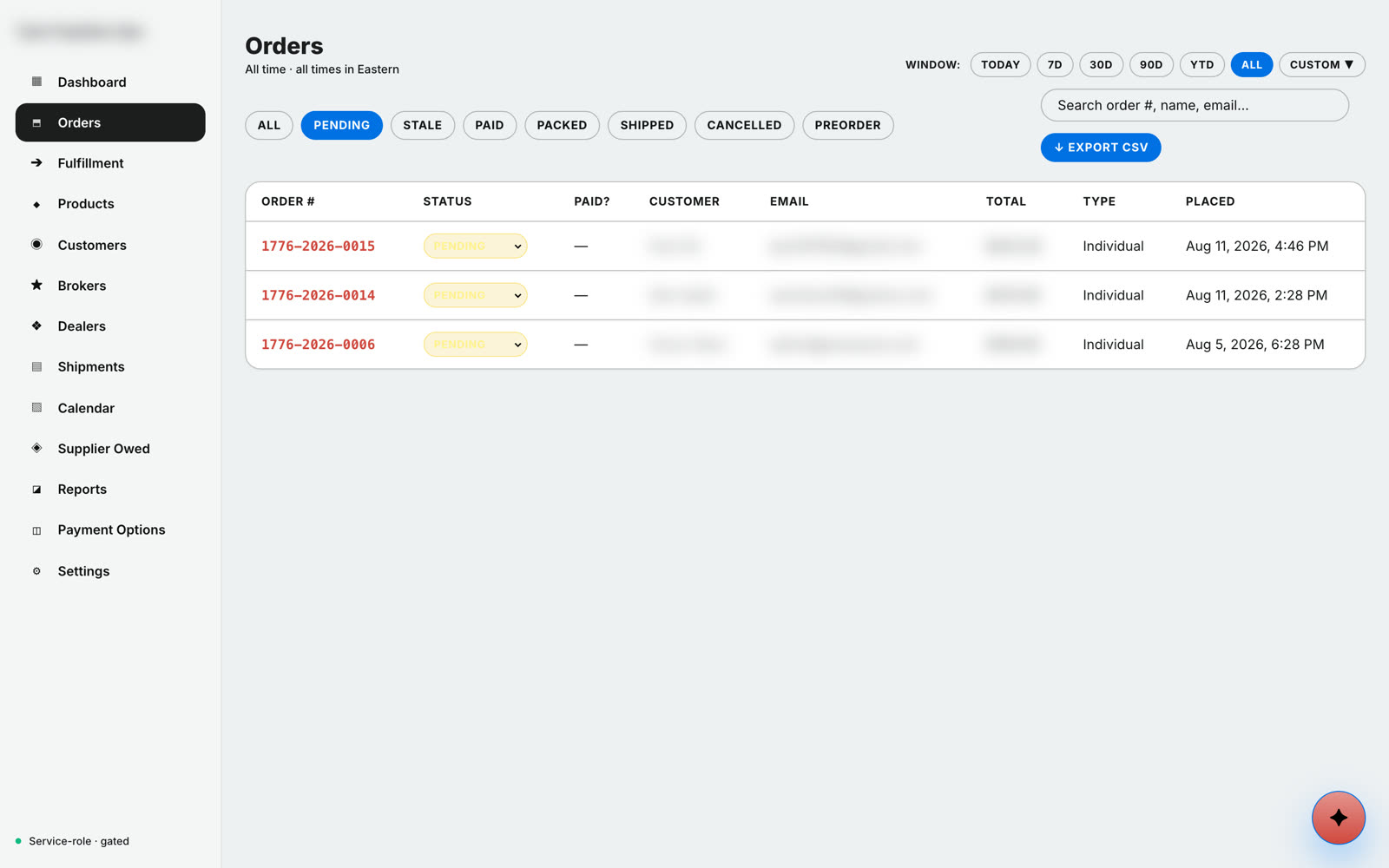Viewport: 1389px width, 868px height.
Task: Show only PACKED orders
Action: click(562, 125)
